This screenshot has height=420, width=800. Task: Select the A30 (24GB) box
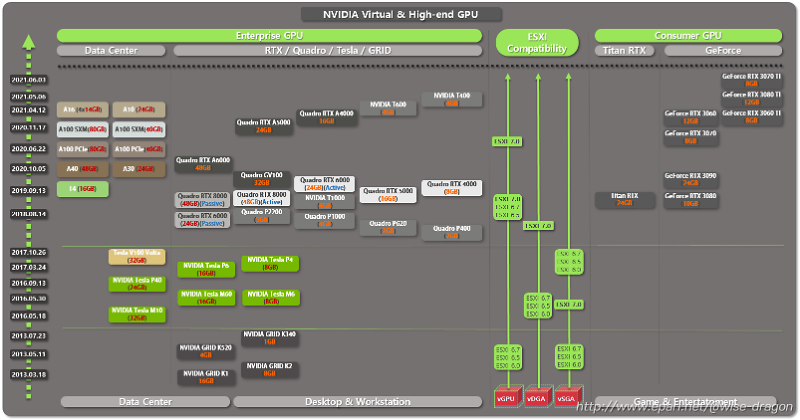139,169
